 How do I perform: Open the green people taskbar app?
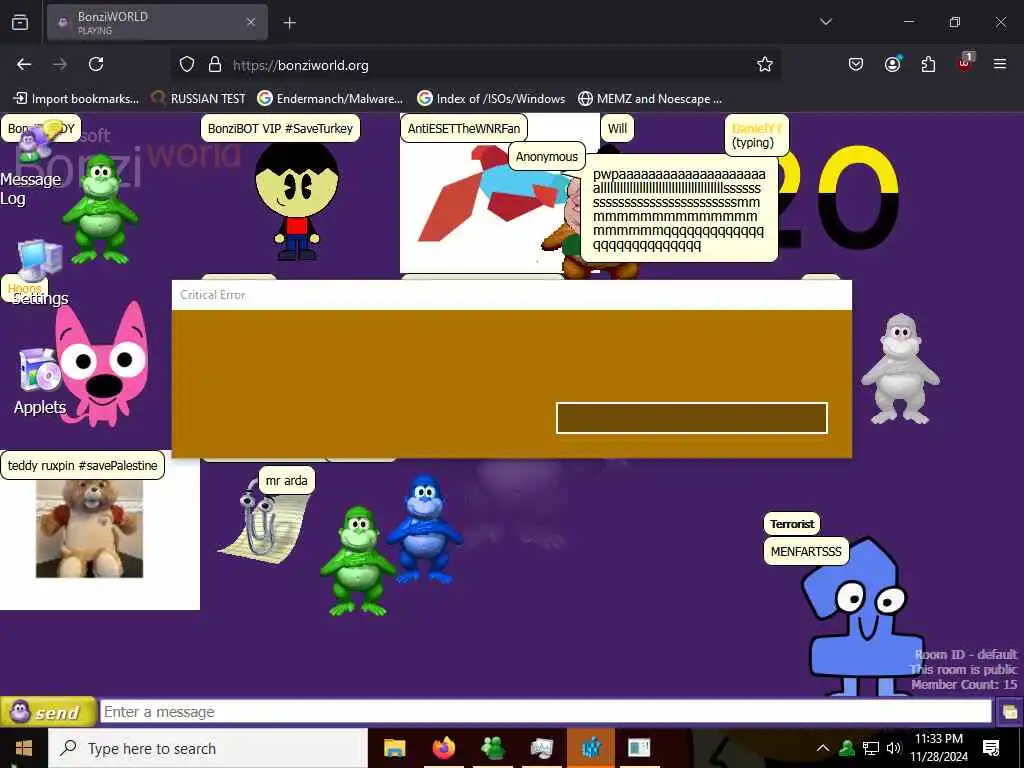click(x=492, y=748)
